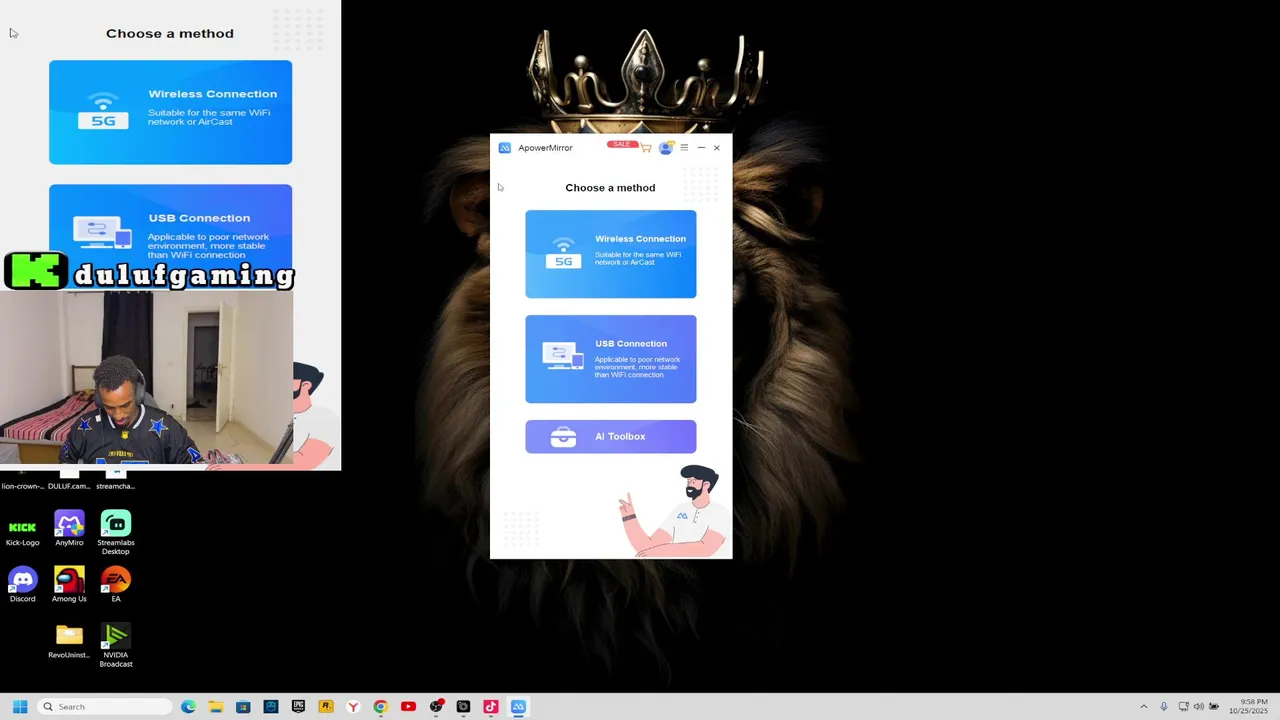Select Streamlabs Desktop shortcut

coord(116,533)
